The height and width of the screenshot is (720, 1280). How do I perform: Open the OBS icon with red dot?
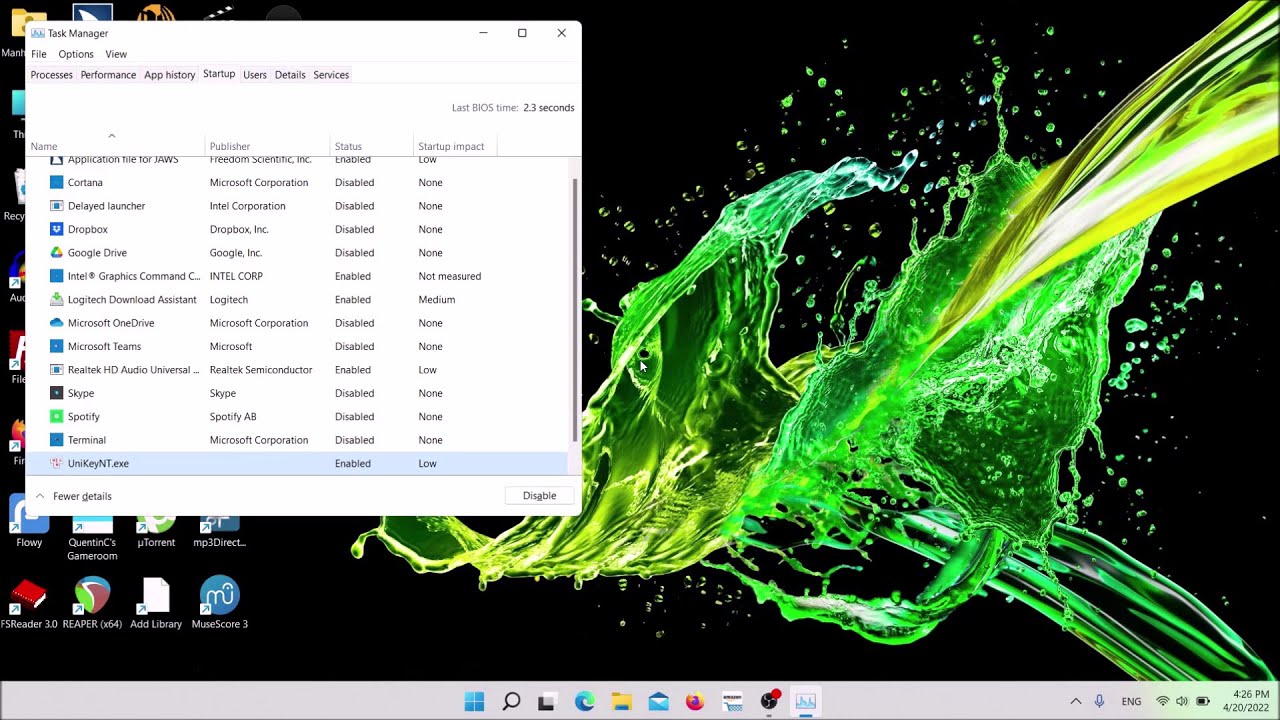point(769,701)
